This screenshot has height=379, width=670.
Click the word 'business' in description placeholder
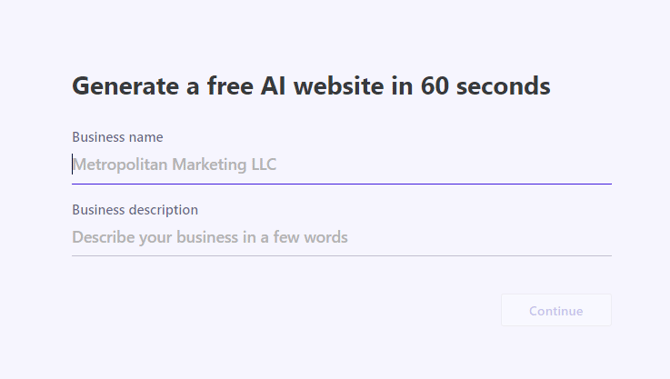[207, 237]
